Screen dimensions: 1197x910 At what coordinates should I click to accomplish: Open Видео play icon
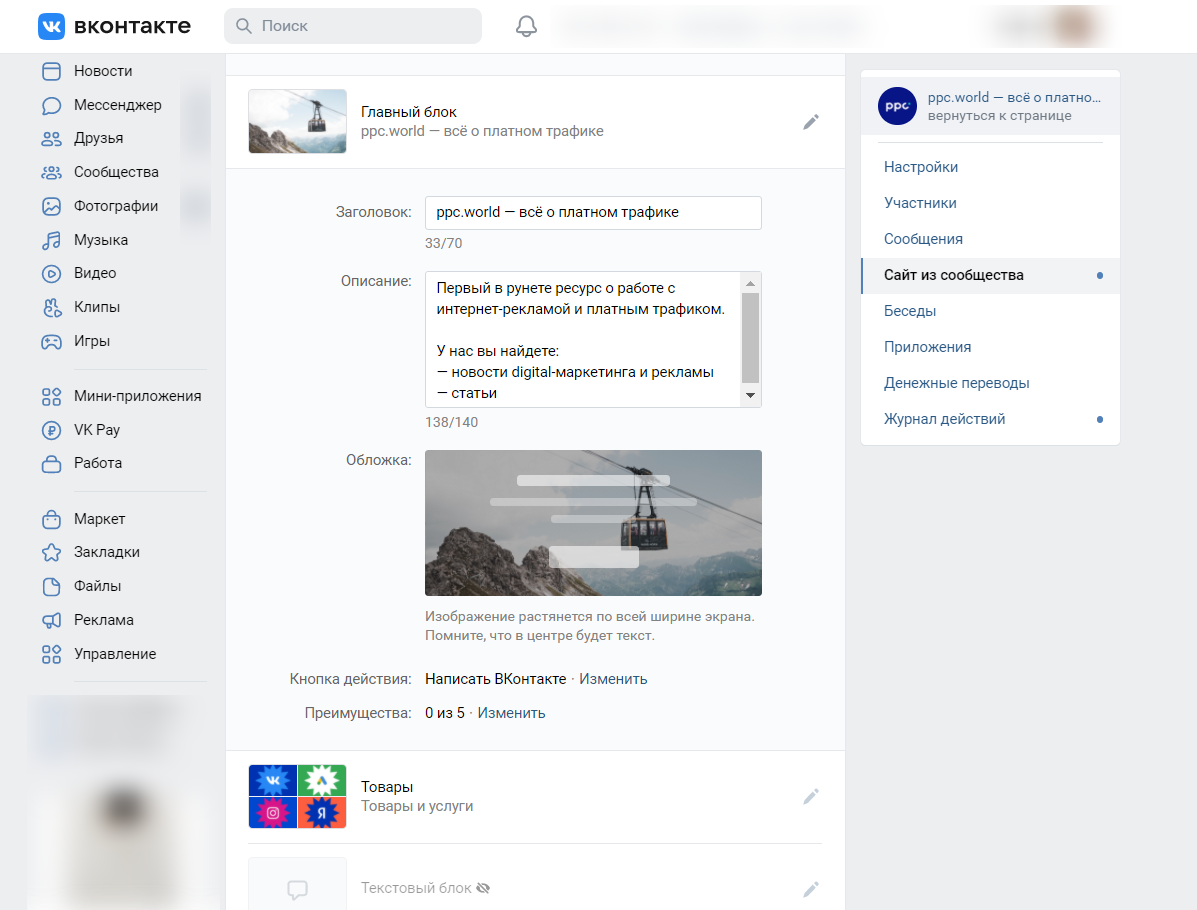pos(51,273)
